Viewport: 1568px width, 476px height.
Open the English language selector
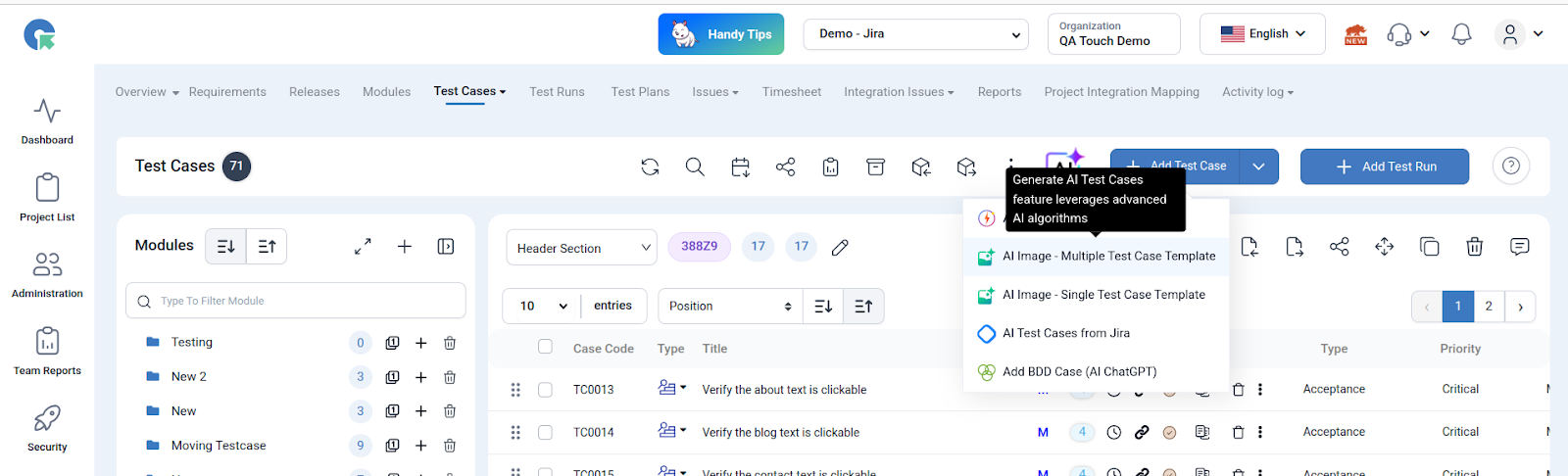click(1262, 34)
